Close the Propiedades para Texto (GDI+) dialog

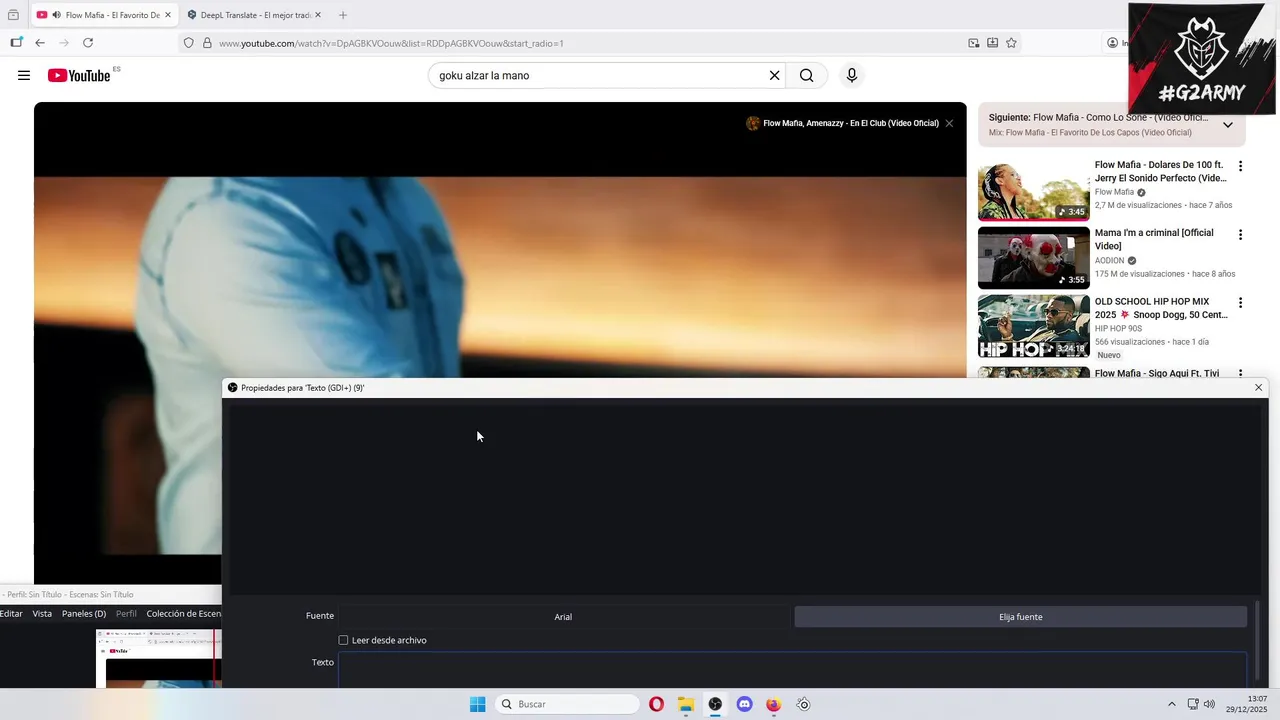tap(1258, 387)
